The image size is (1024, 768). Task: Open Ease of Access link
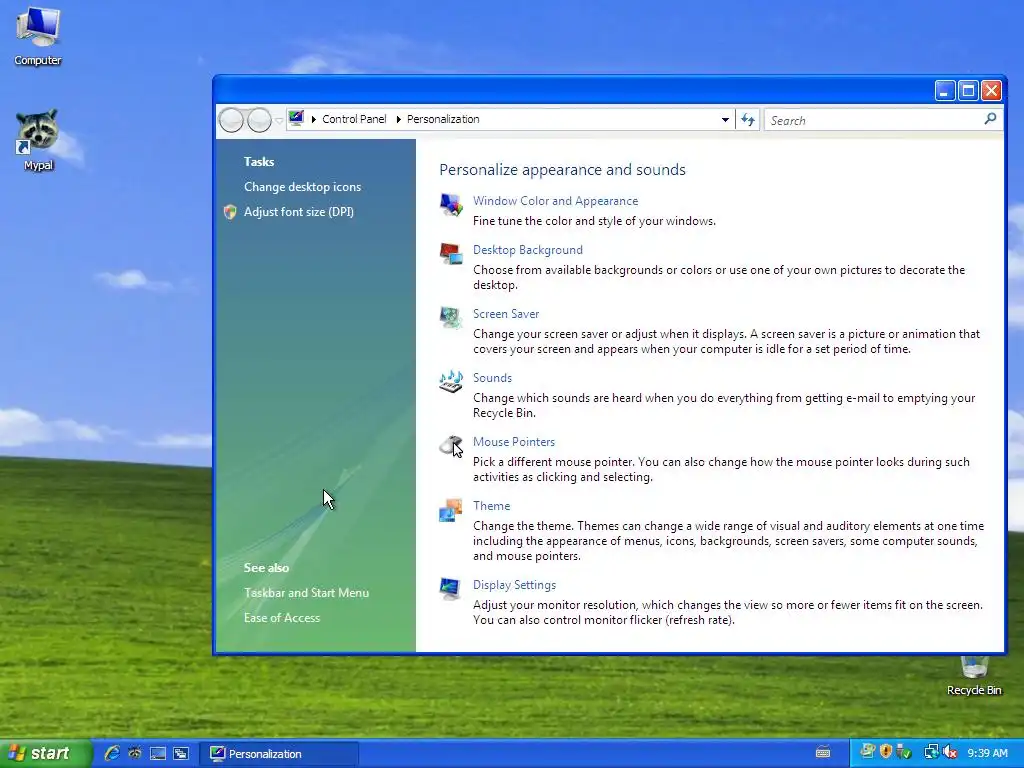click(x=282, y=618)
